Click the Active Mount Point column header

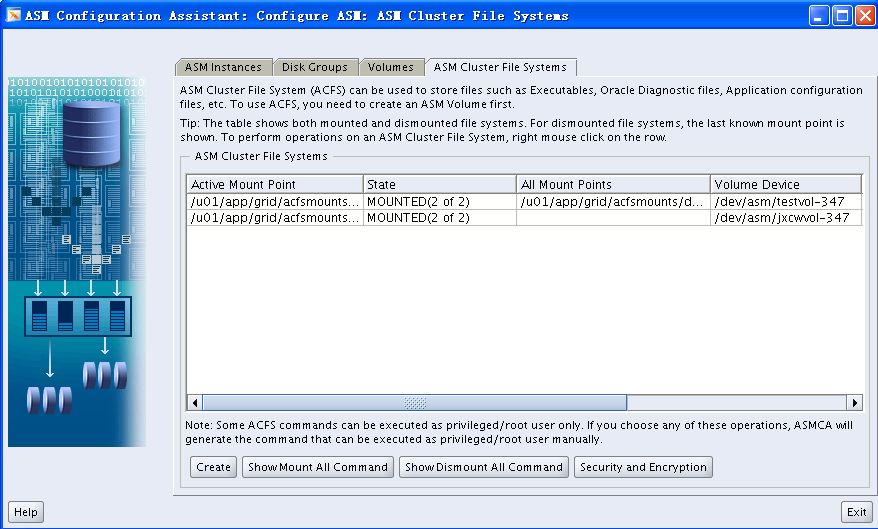(x=275, y=184)
